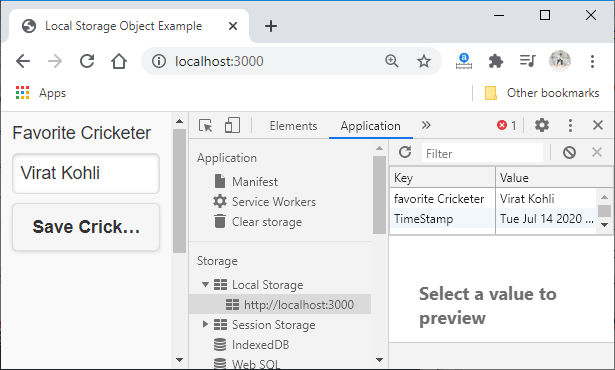Toggle the device toolbar in DevTools

(x=232, y=126)
